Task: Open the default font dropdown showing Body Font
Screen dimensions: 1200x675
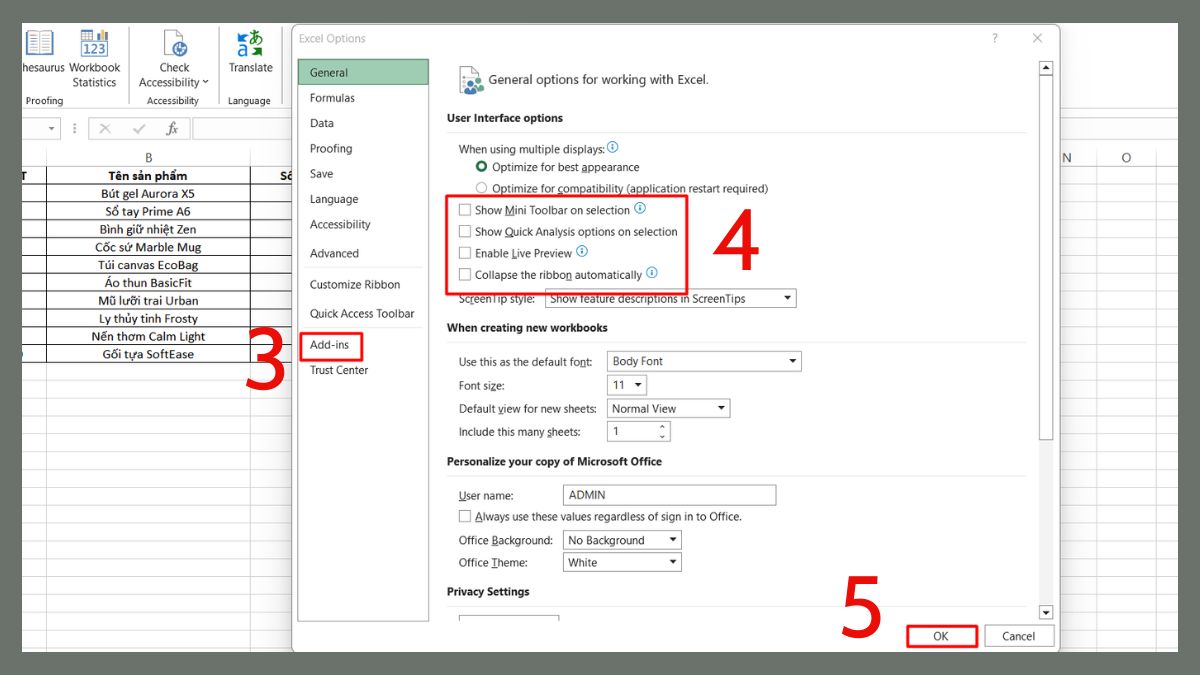Action: [x=791, y=361]
